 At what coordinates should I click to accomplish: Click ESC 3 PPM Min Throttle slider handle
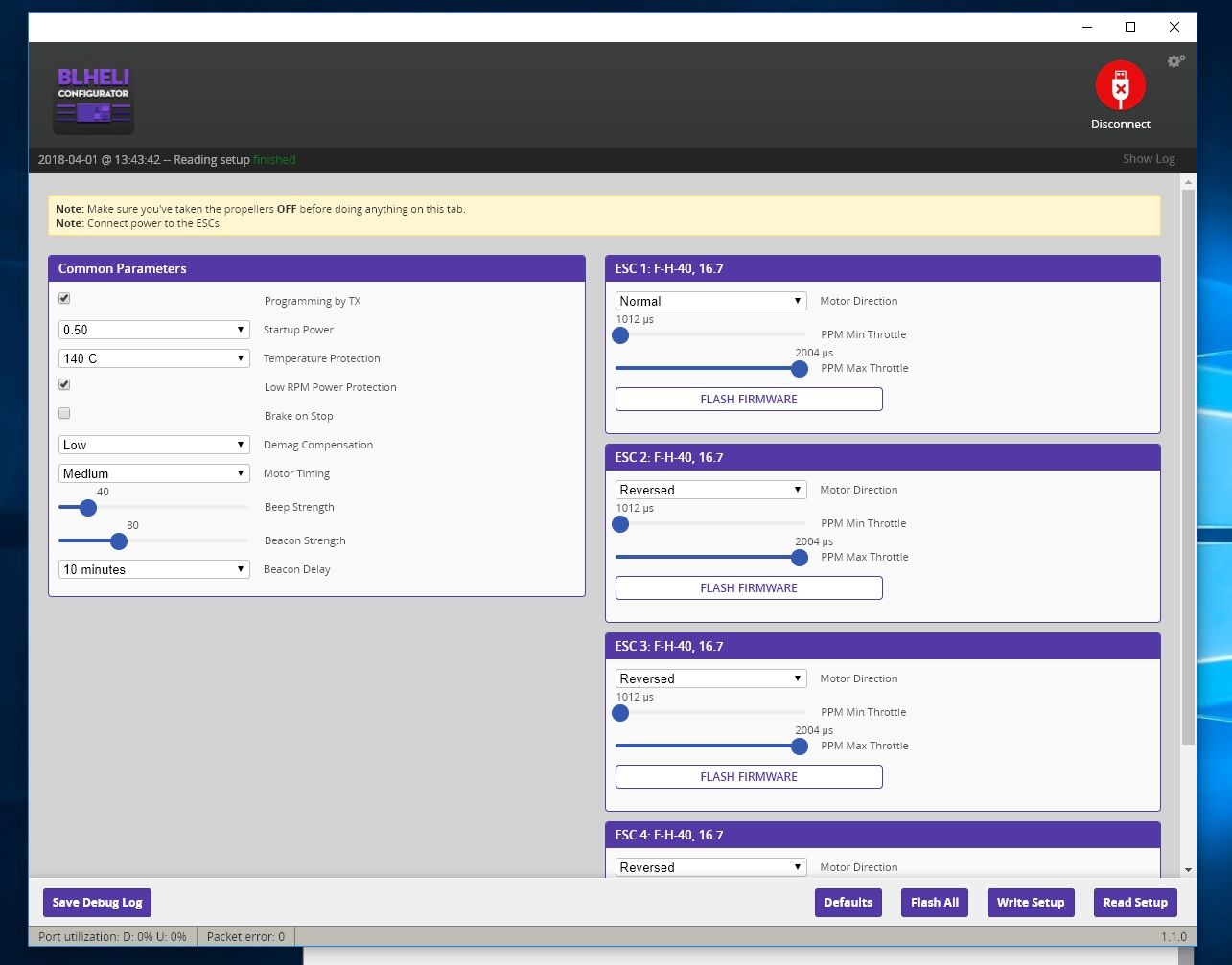pyautogui.click(x=620, y=713)
